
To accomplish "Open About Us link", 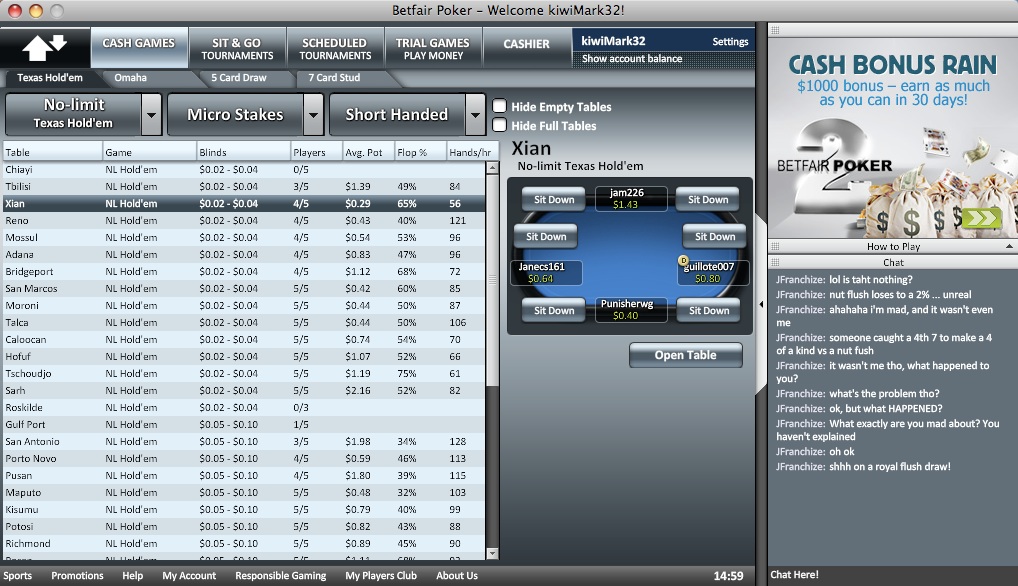I will click(x=457, y=576).
